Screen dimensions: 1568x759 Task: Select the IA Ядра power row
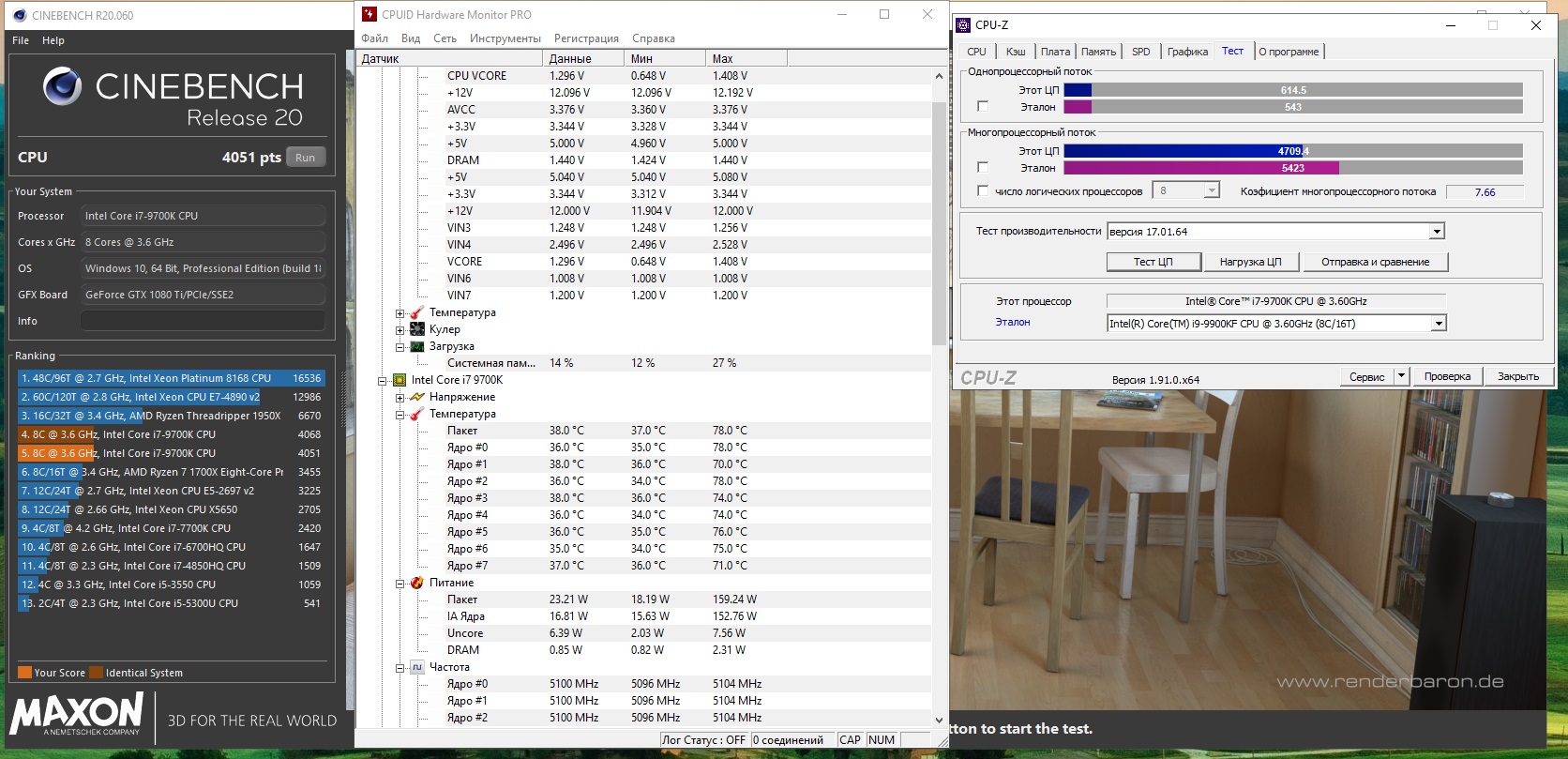(644, 616)
